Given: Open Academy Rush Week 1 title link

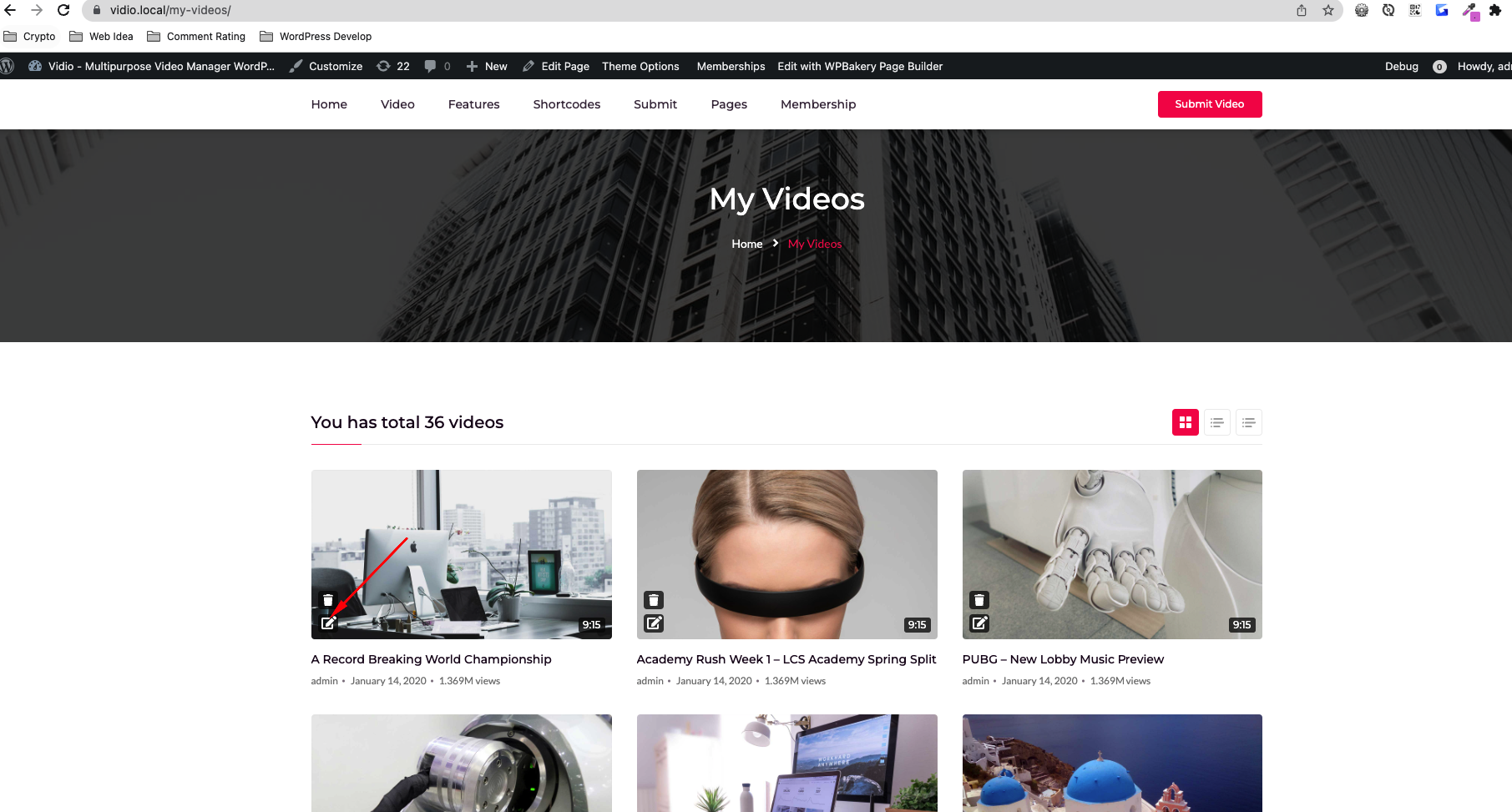Looking at the screenshot, I should click(786, 659).
